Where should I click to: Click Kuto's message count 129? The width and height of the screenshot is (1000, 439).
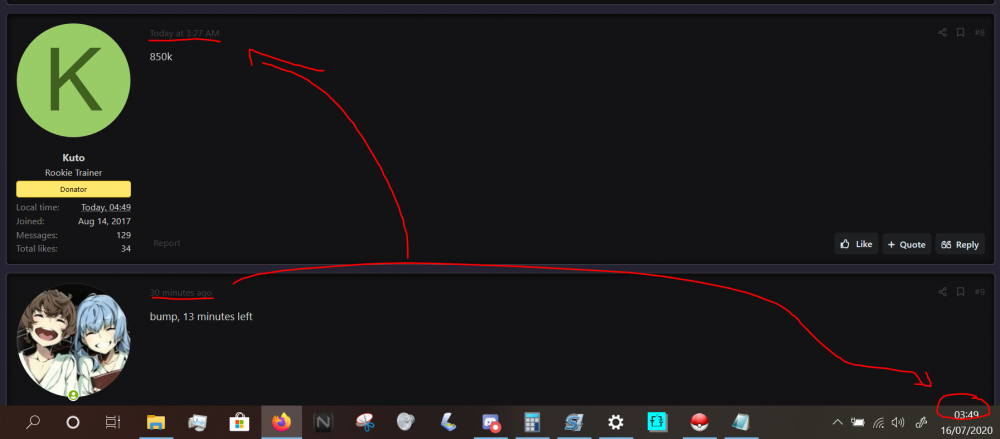(x=123, y=235)
